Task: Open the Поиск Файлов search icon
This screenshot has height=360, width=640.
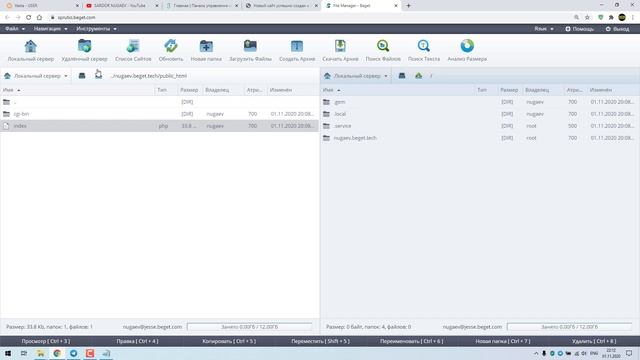Action: tap(383, 46)
